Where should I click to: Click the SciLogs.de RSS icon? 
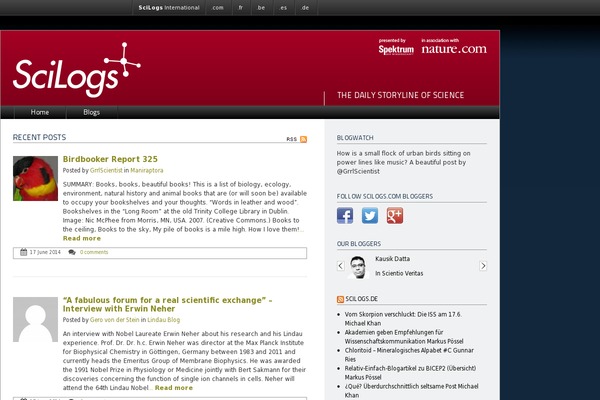click(x=340, y=299)
